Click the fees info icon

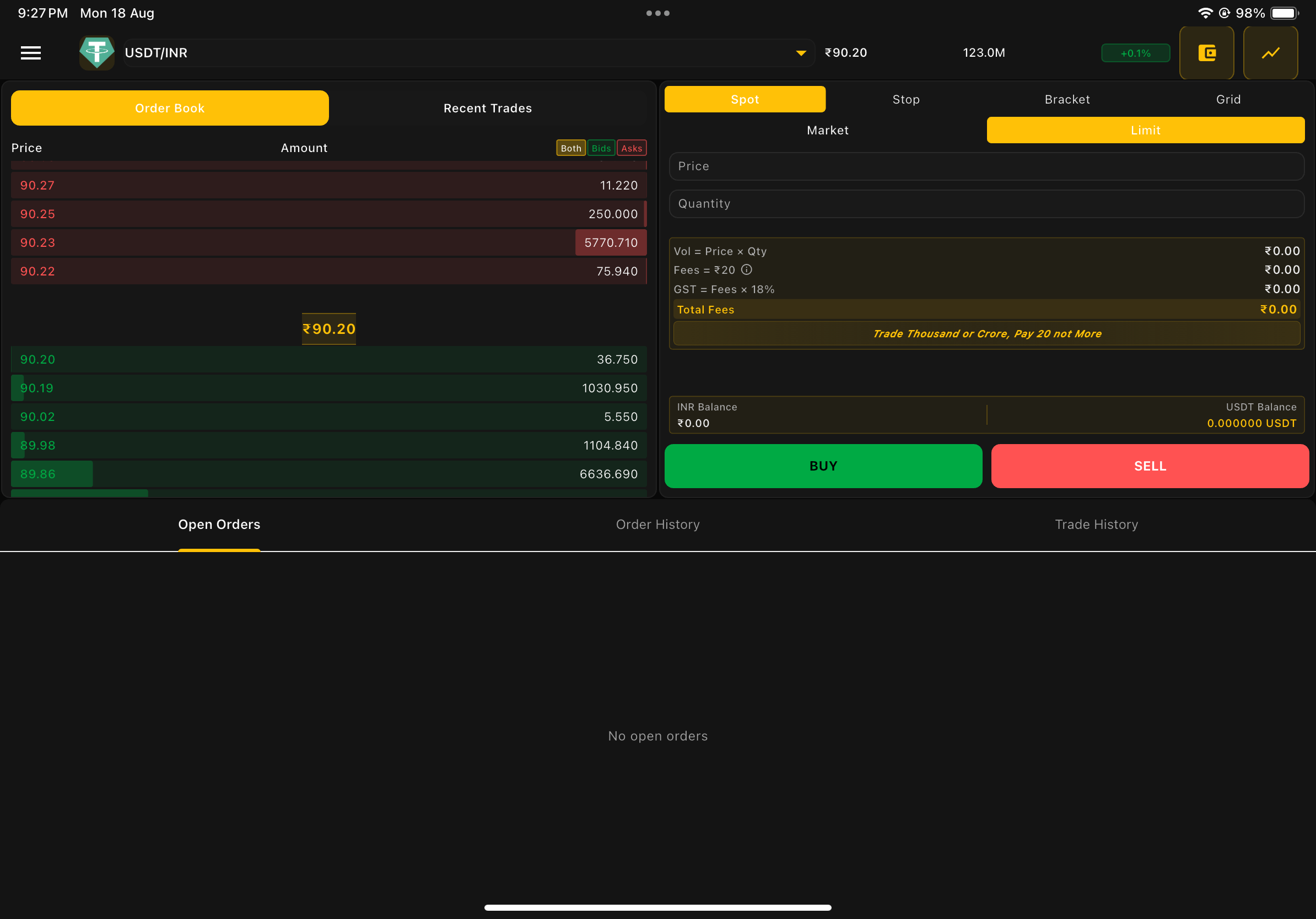pyautogui.click(x=746, y=270)
